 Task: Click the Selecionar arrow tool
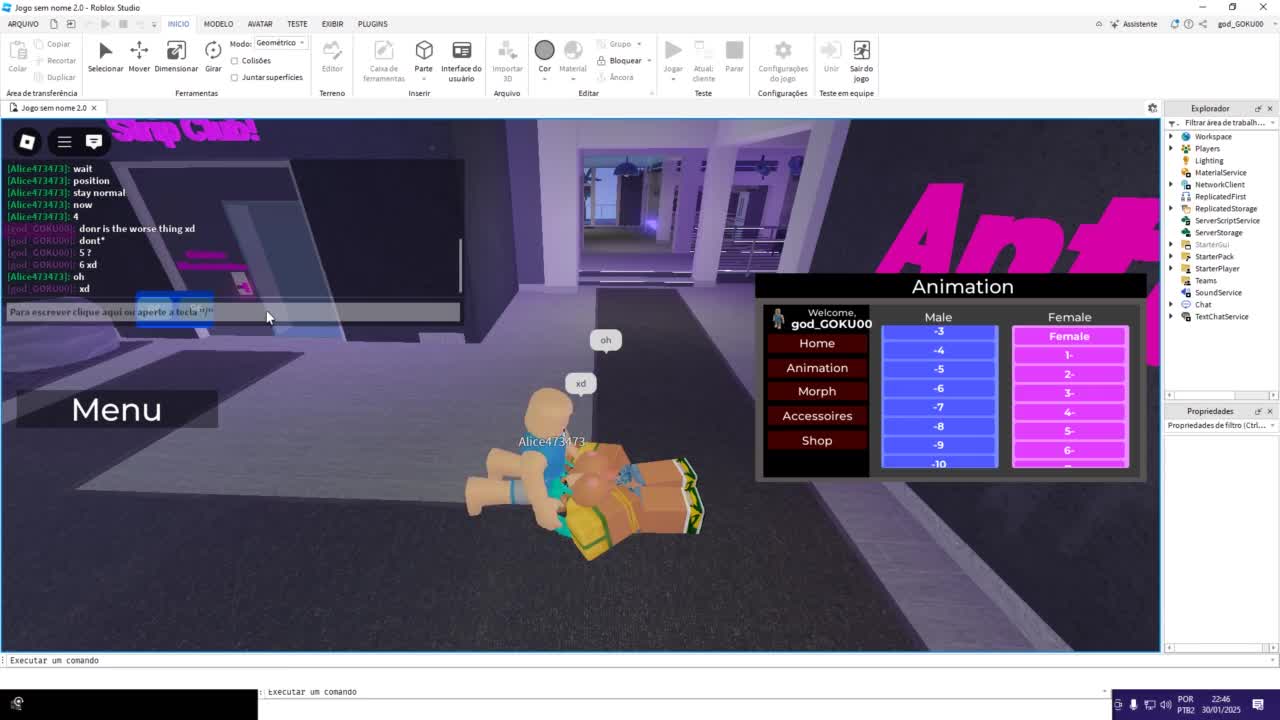point(105,56)
